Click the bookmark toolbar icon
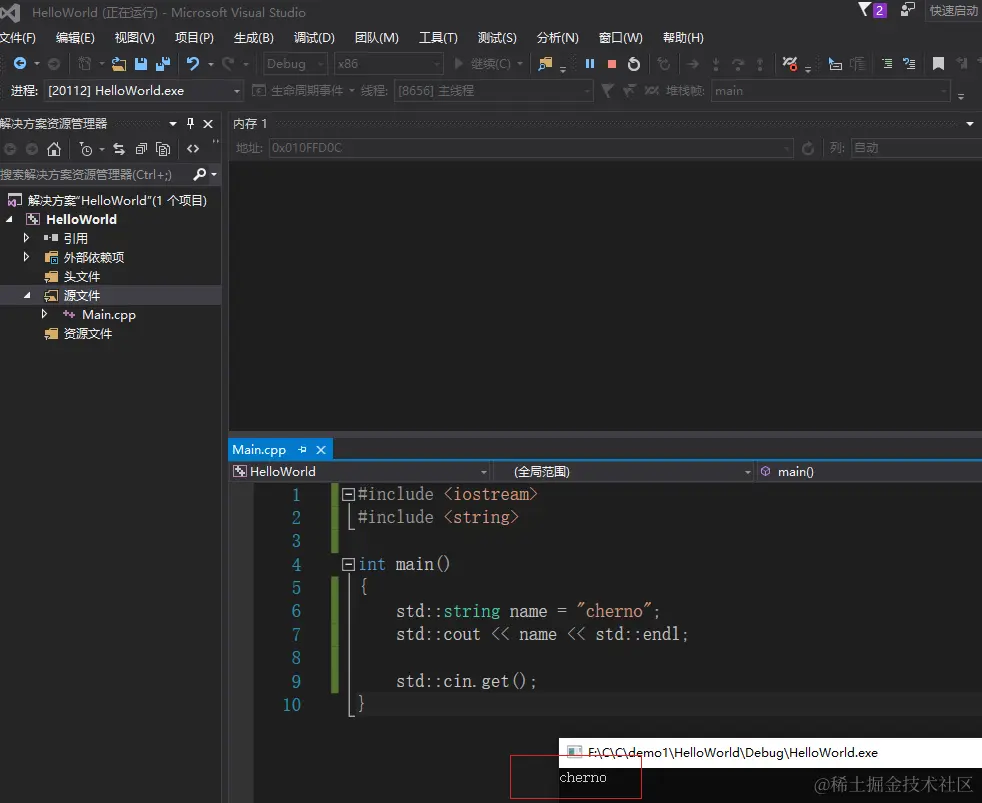 pos(938,64)
